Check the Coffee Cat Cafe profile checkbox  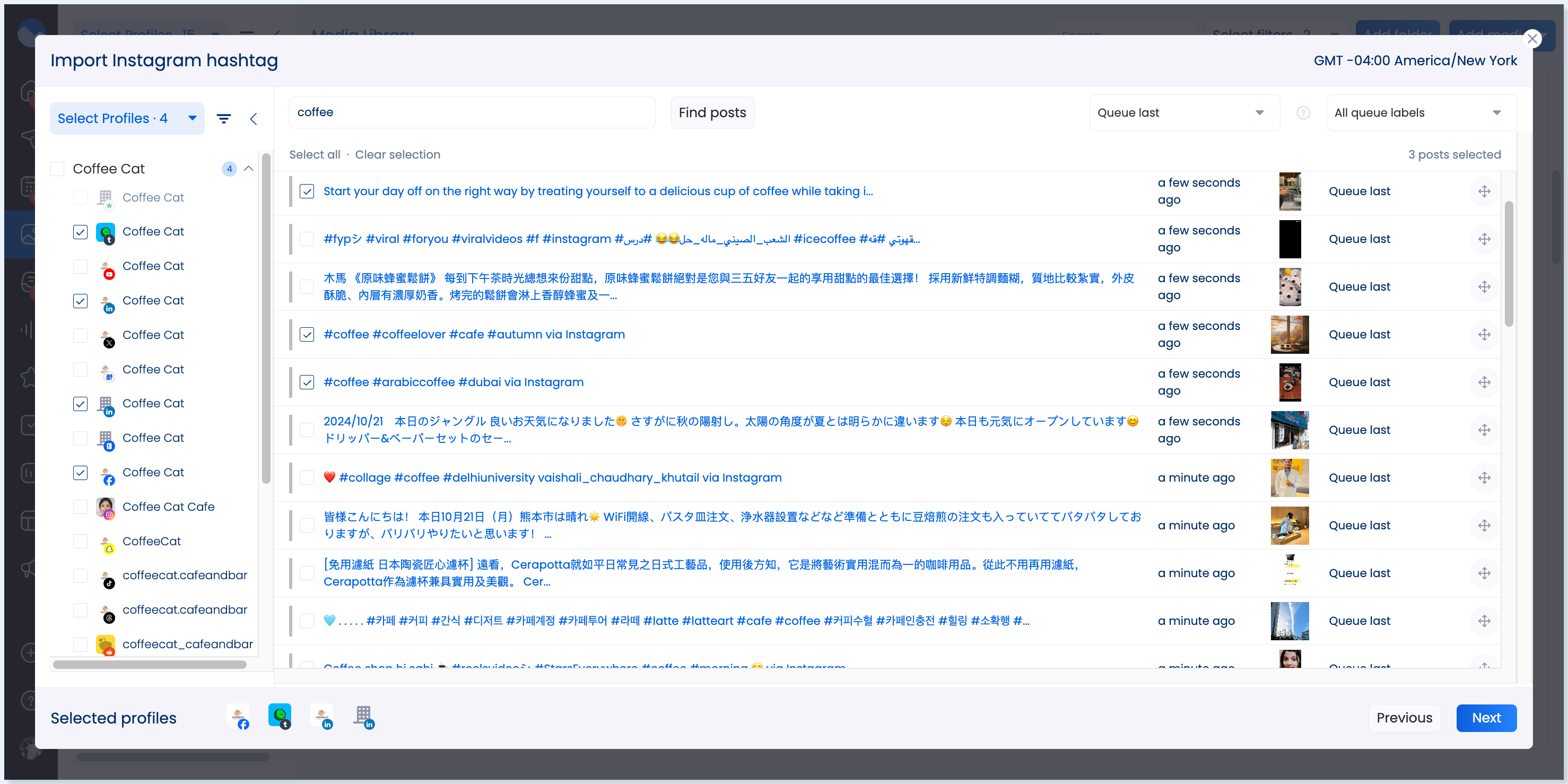[80, 507]
